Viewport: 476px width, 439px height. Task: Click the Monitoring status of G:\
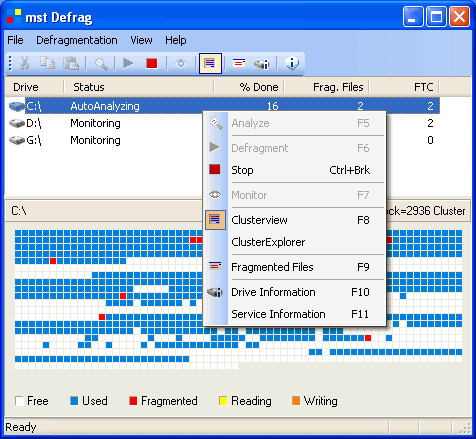point(95,140)
